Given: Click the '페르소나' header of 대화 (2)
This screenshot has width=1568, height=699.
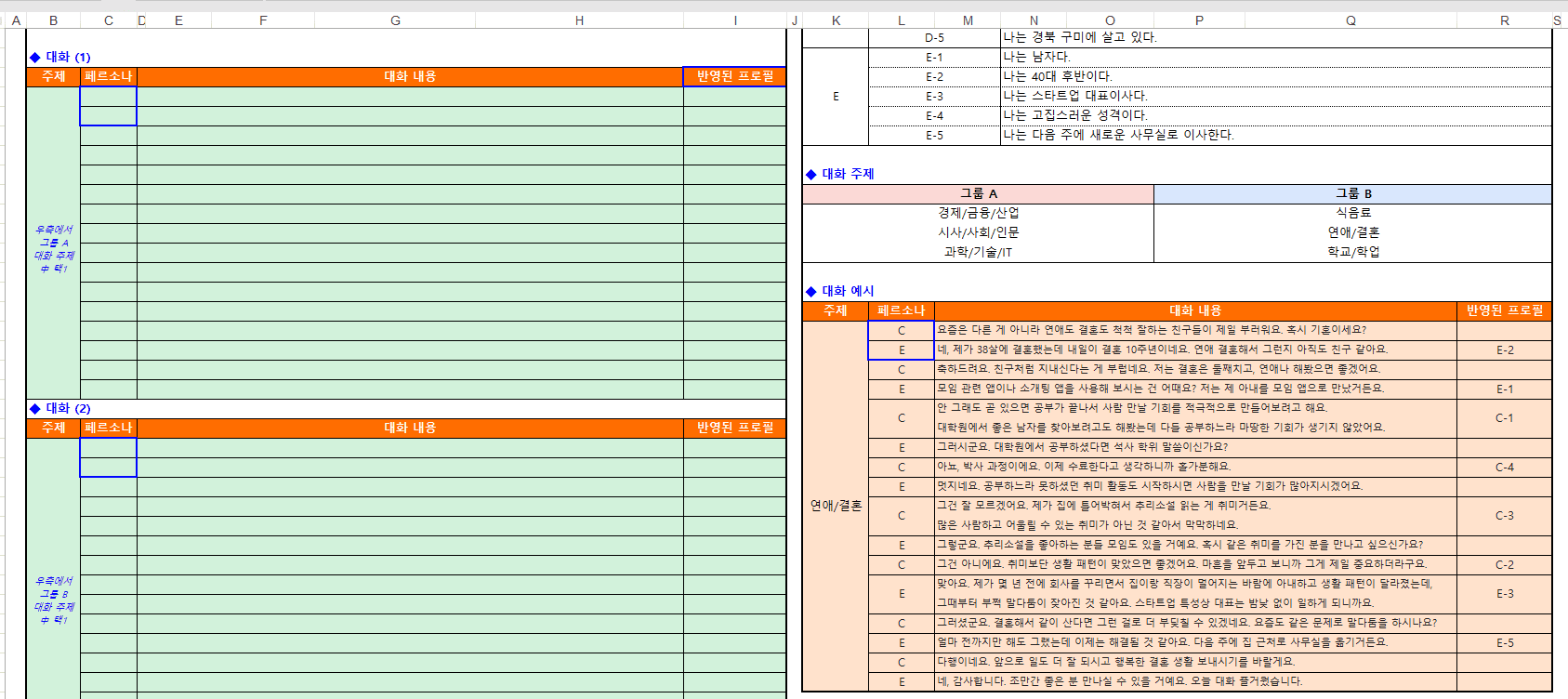Looking at the screenshot, I should click(108, 428).
